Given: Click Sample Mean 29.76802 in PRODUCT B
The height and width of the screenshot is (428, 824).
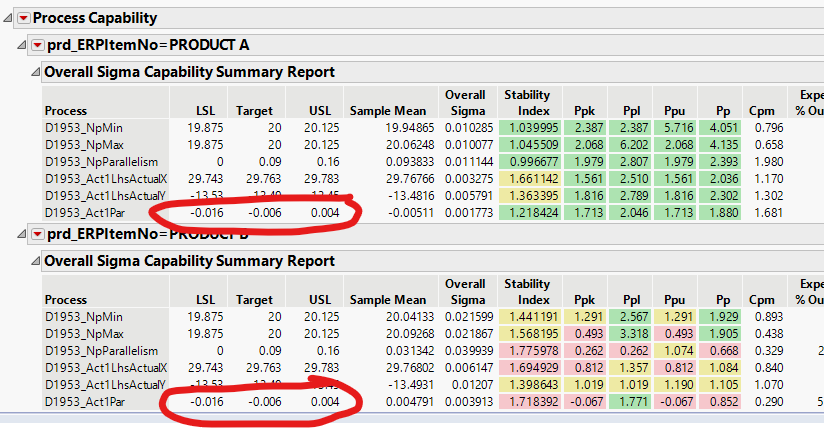Looking at the screenshot, I should point(410,368).
